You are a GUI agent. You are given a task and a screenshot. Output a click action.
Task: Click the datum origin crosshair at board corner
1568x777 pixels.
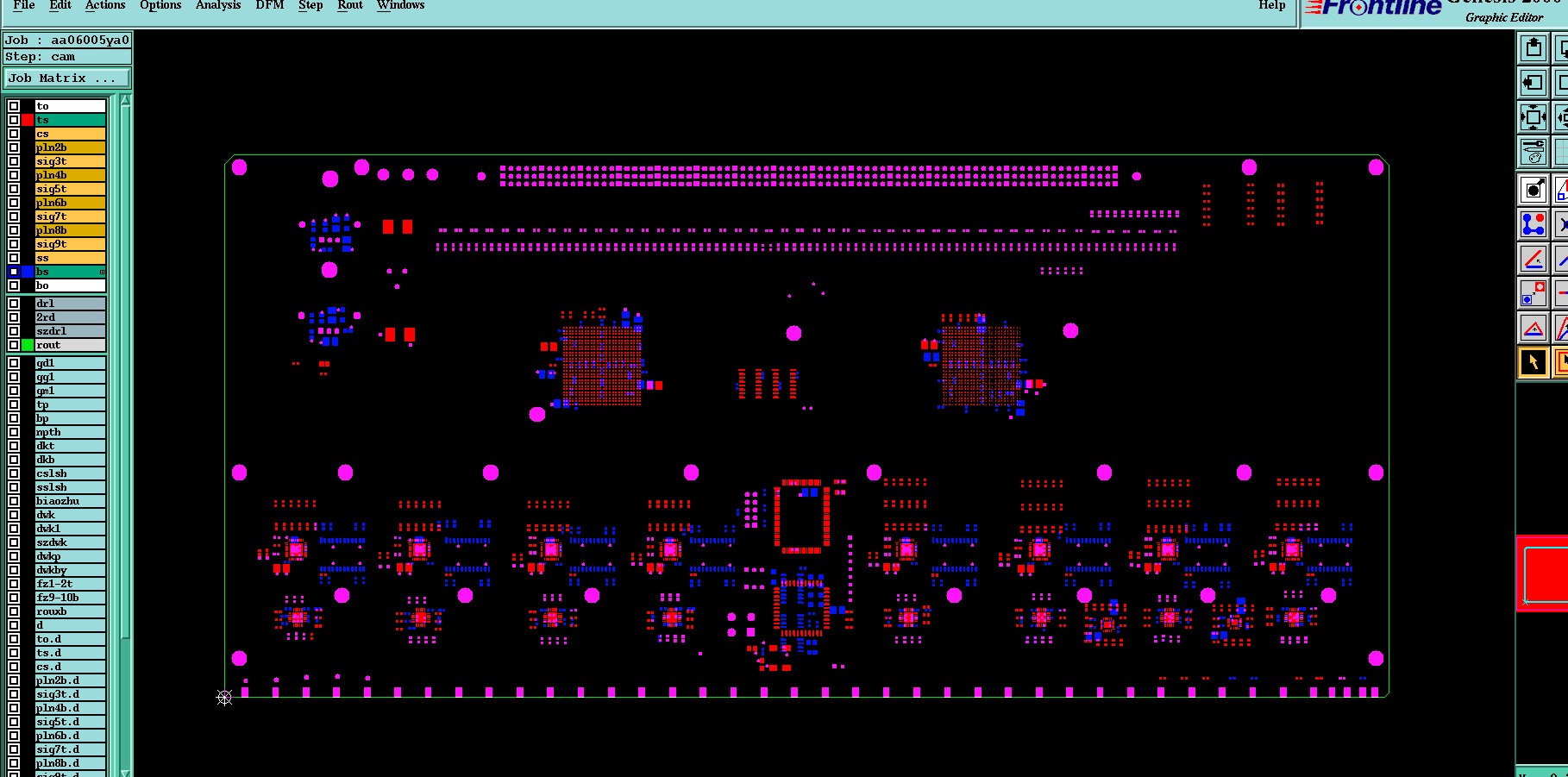(224, 698)
